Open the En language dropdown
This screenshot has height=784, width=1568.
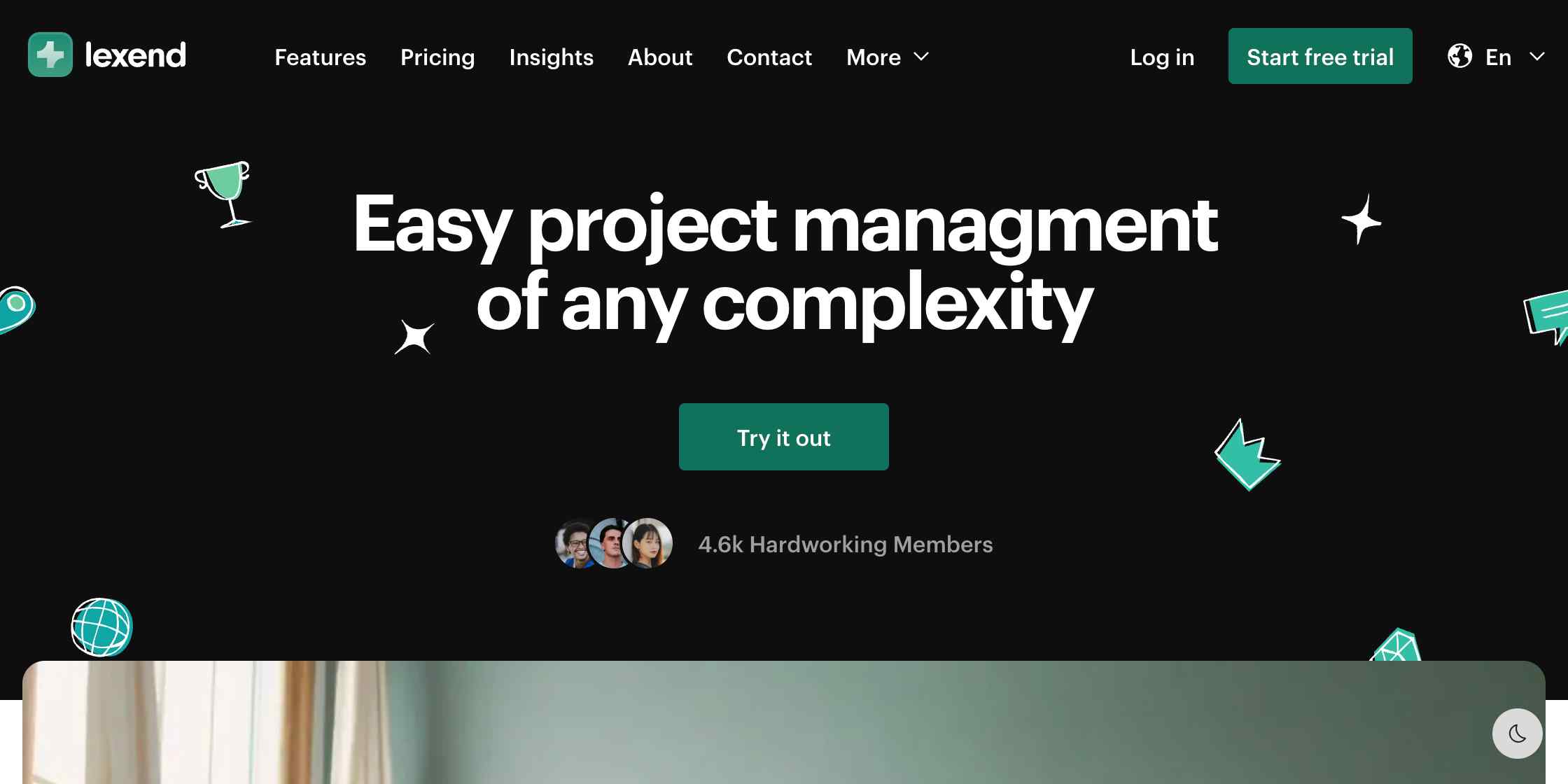[x=1497, y=57]
